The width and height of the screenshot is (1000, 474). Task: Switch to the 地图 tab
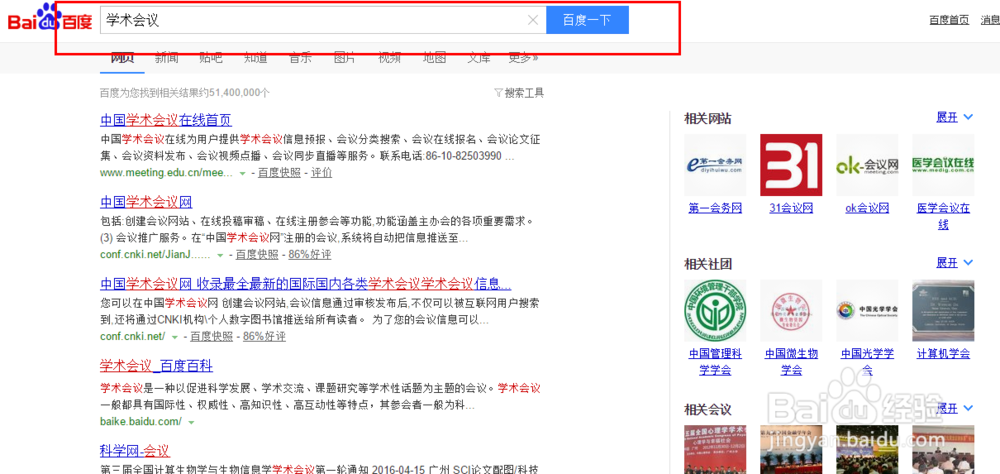434,57
